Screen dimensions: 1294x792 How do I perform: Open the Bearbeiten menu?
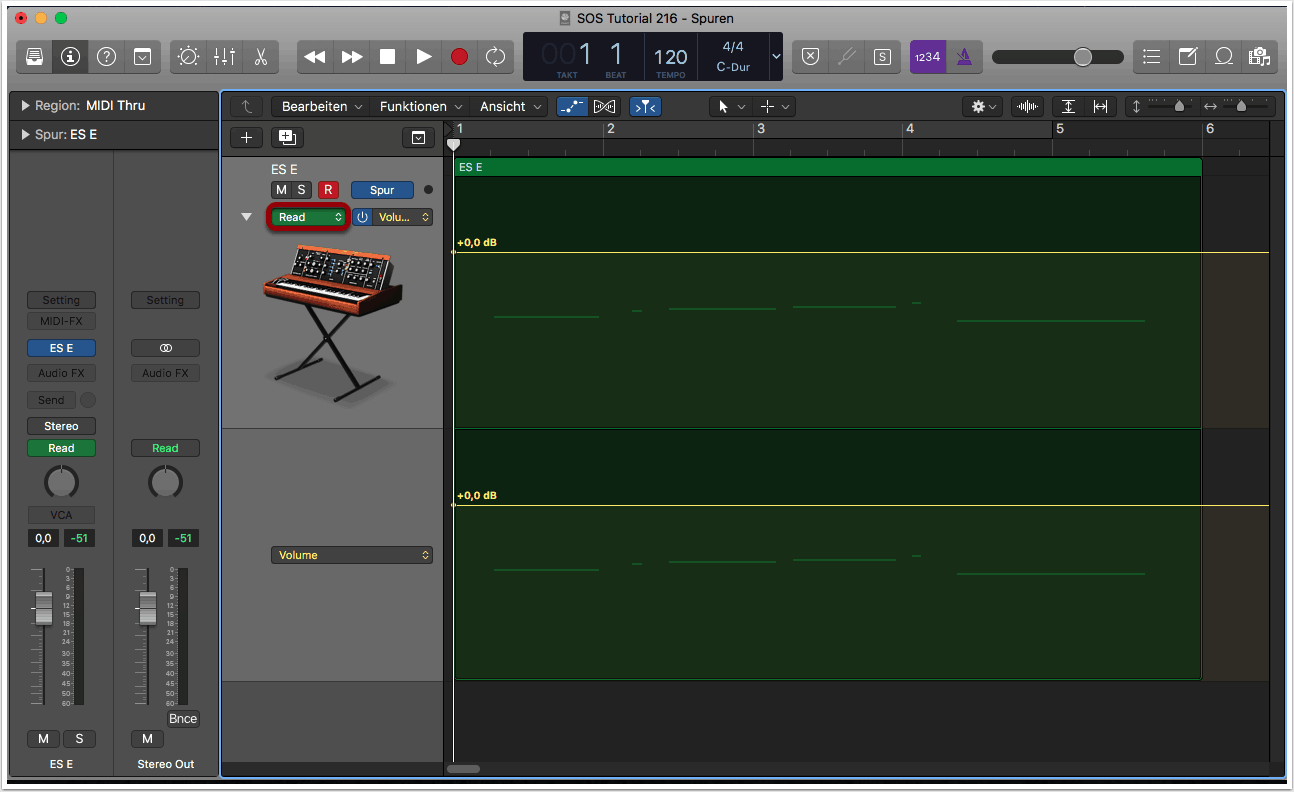(x=322, y=106)
